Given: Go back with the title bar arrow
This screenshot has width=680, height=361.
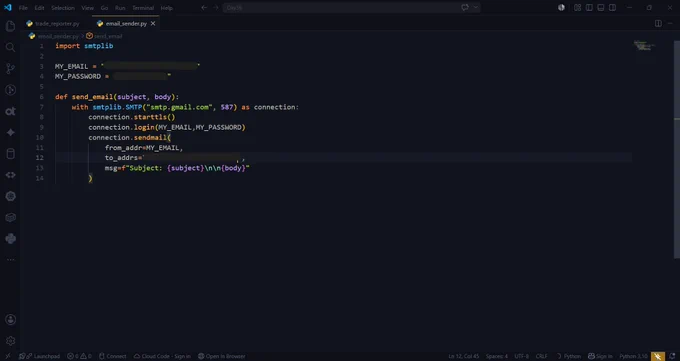Looking at the screenshot, I should [x=204, y=7].
